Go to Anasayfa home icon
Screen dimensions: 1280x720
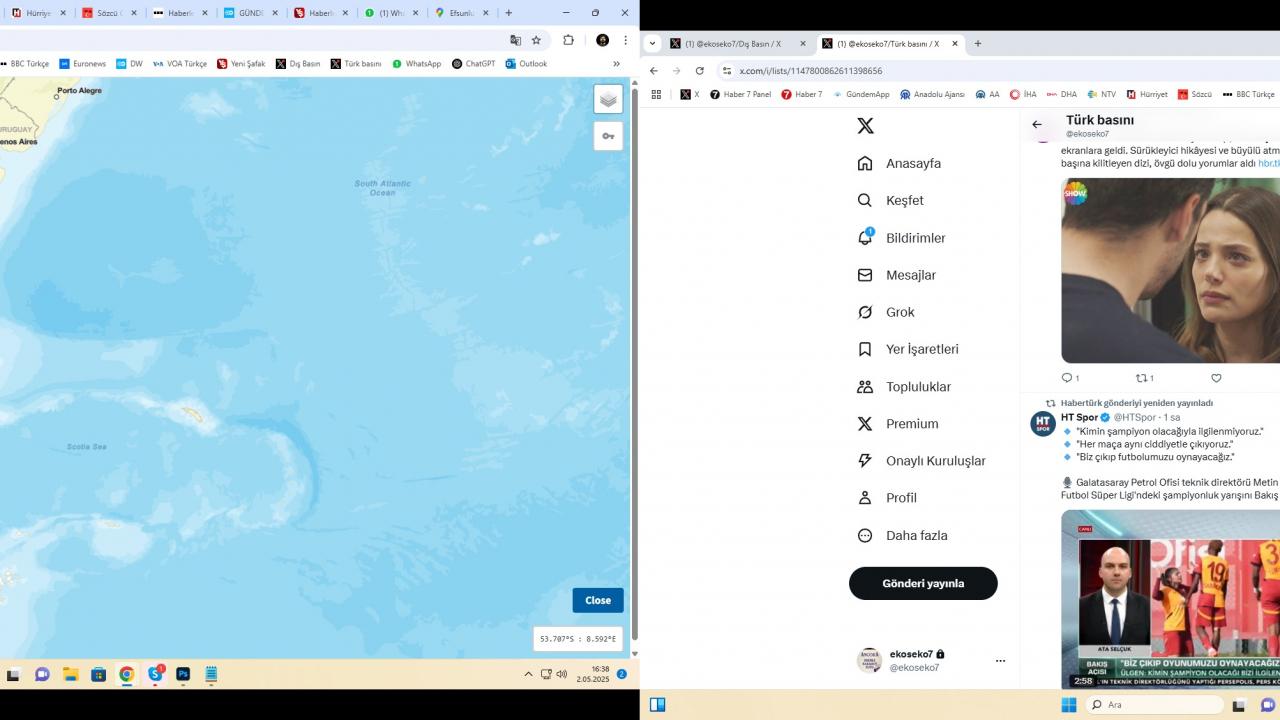865,163
